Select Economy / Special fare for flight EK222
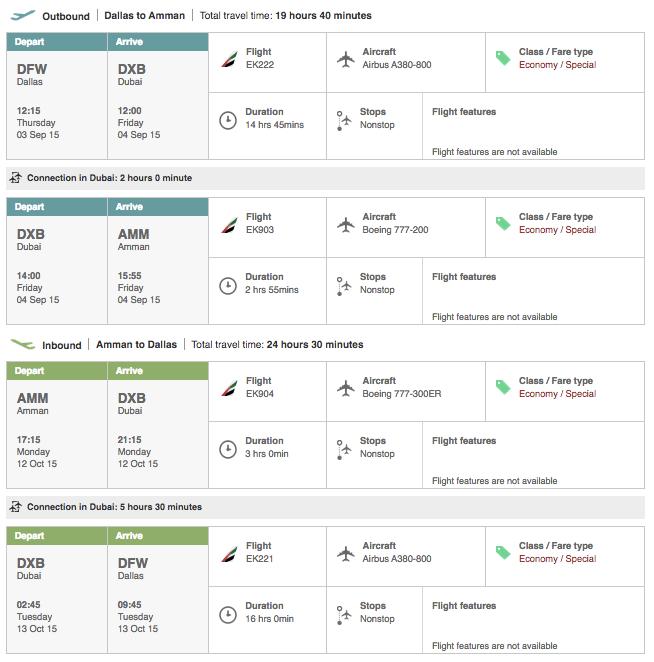654x662 pixels. 557,65
